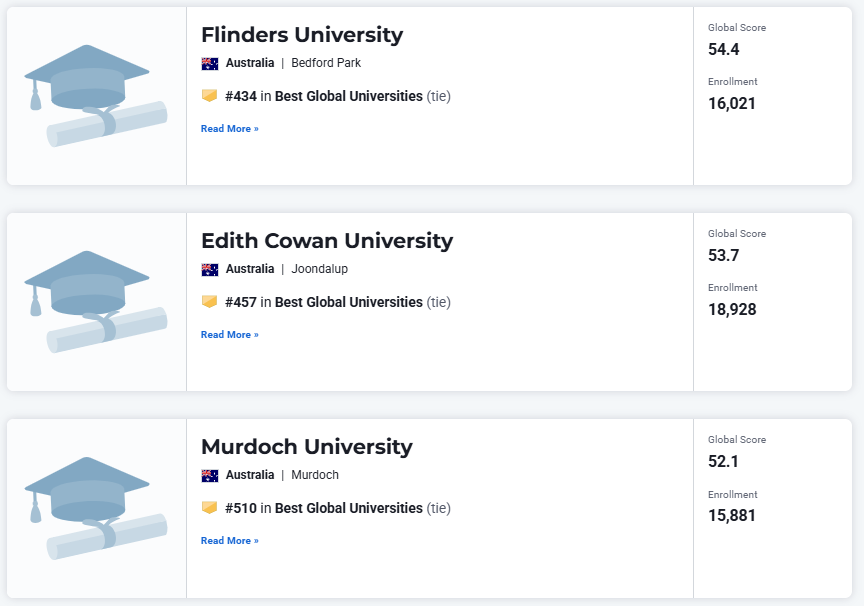Open the Flinders University title link

click(x=302, y=35)
